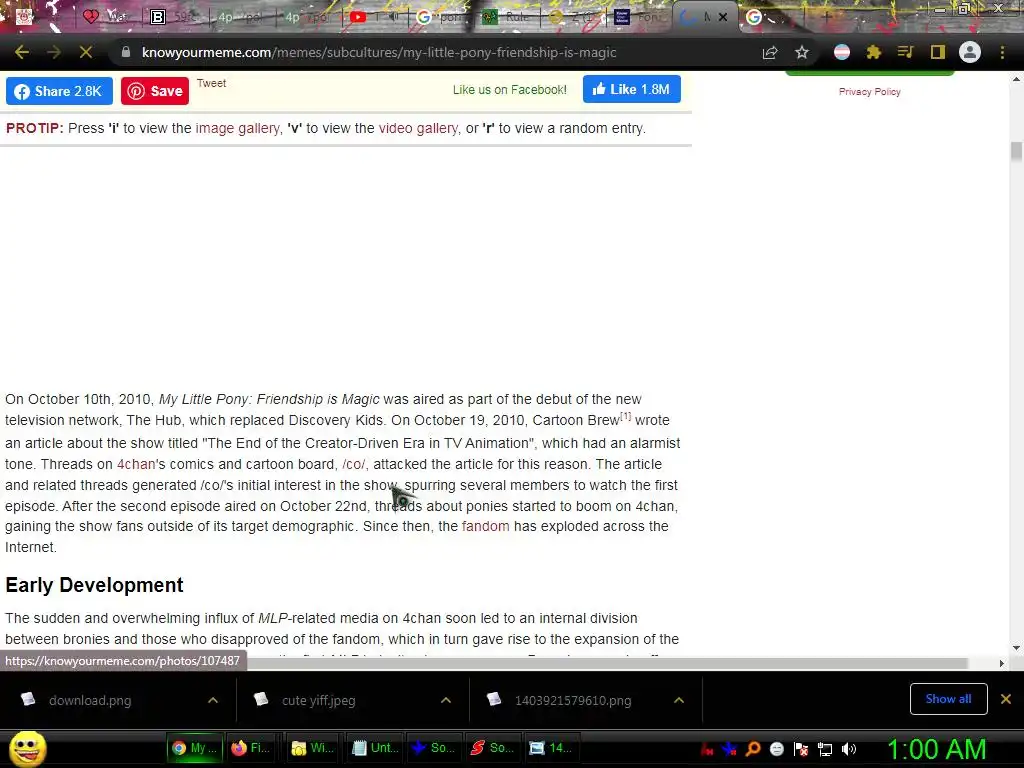Open the volume speaker tray icon

848,749
